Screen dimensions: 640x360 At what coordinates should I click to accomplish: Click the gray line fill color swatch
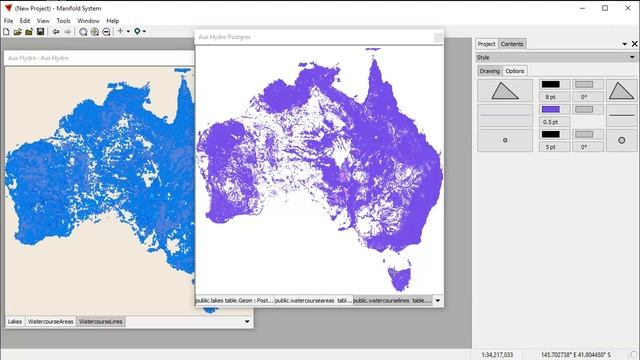584,109
